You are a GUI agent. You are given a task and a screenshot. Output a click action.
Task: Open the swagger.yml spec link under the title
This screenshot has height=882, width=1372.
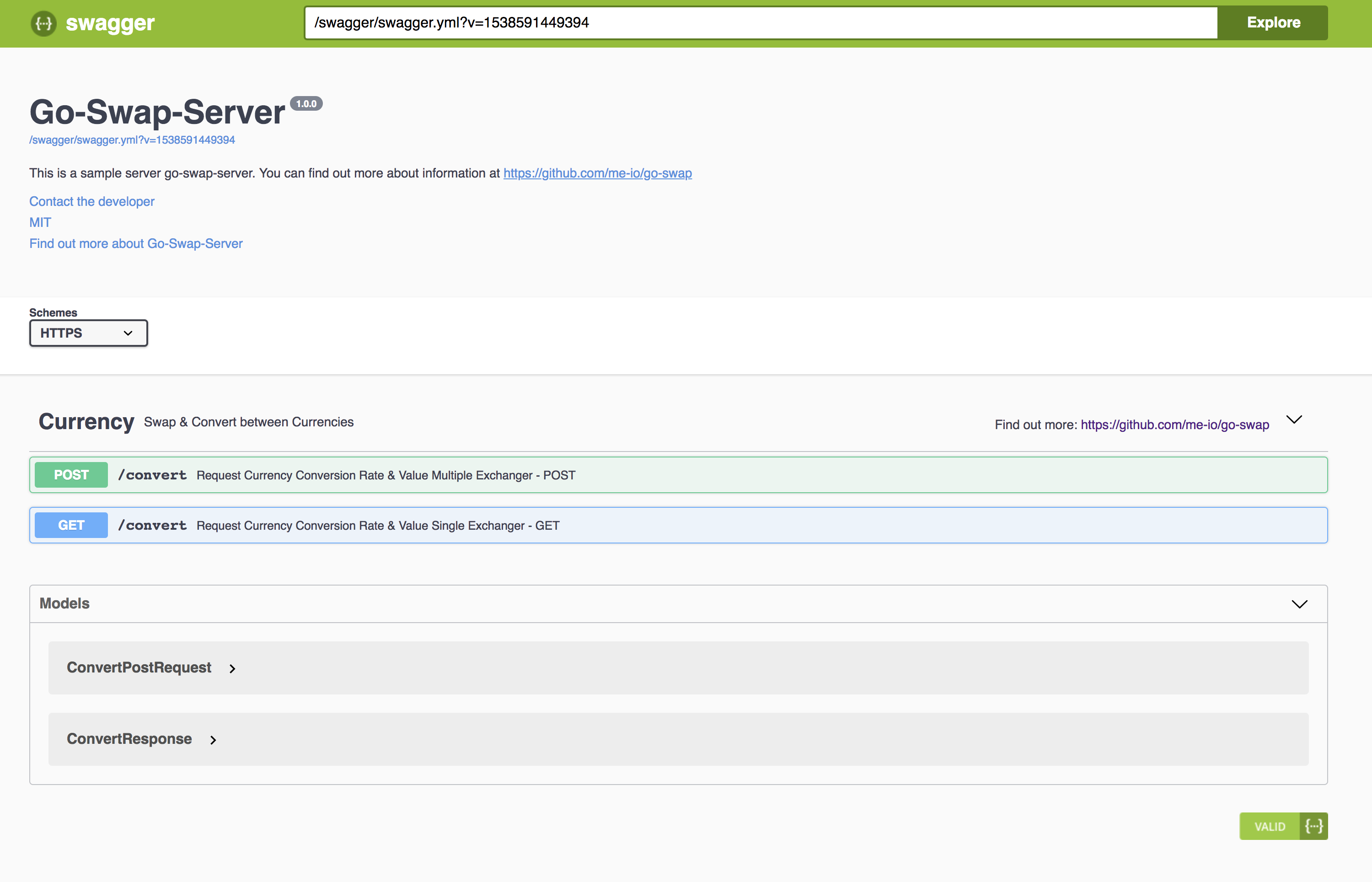point(132,139)
